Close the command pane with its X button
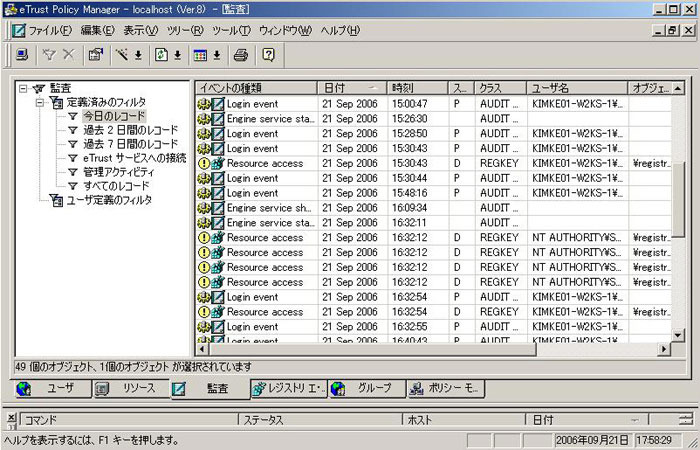Viewport: 700px width, 450px height. coord(12,417)
